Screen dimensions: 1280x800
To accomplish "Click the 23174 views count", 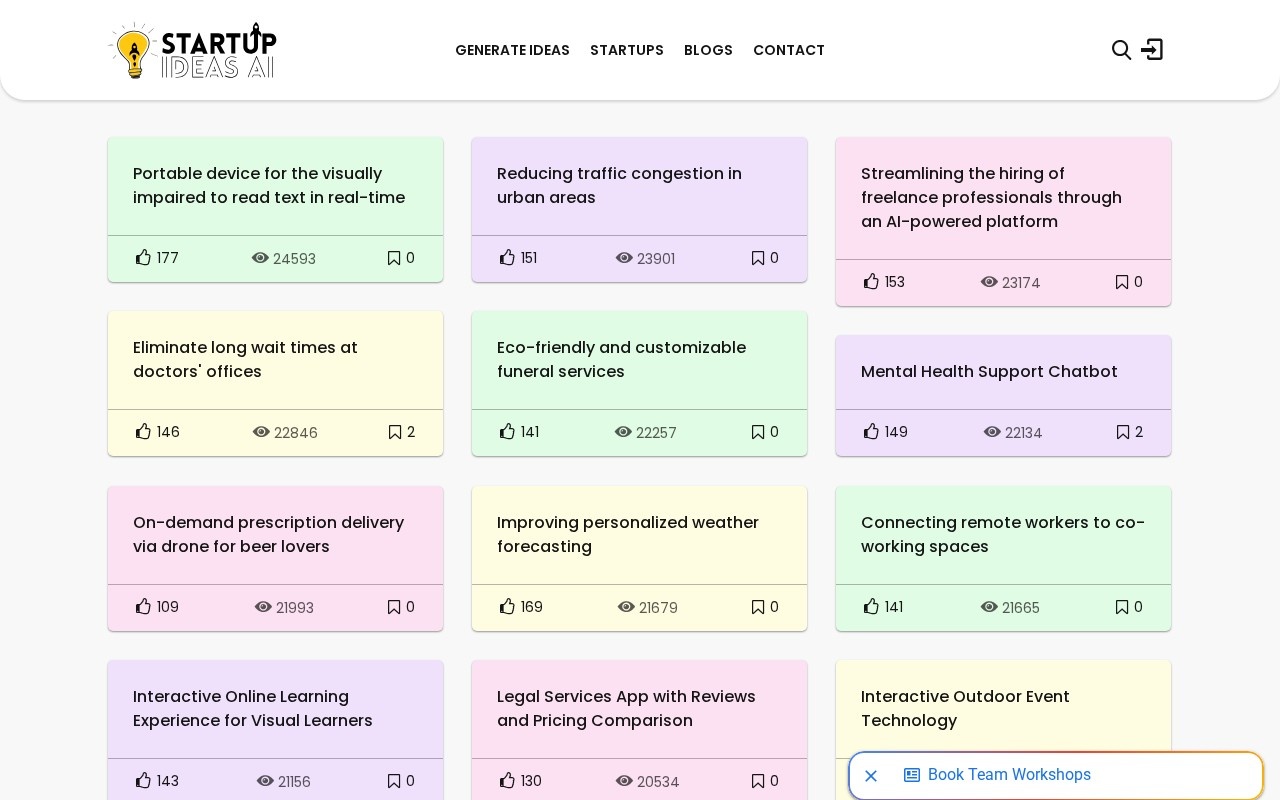I will (1021, 283).
